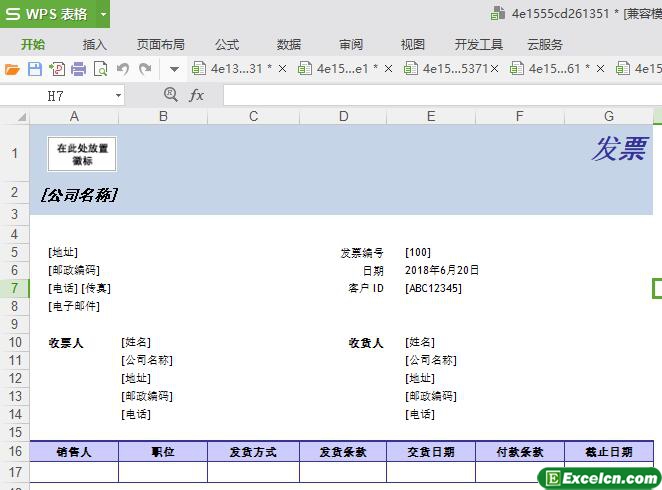Viewport: 662px width, 490px height.
Task: Click the Select All corner triangle
Action: click(21, 117)
